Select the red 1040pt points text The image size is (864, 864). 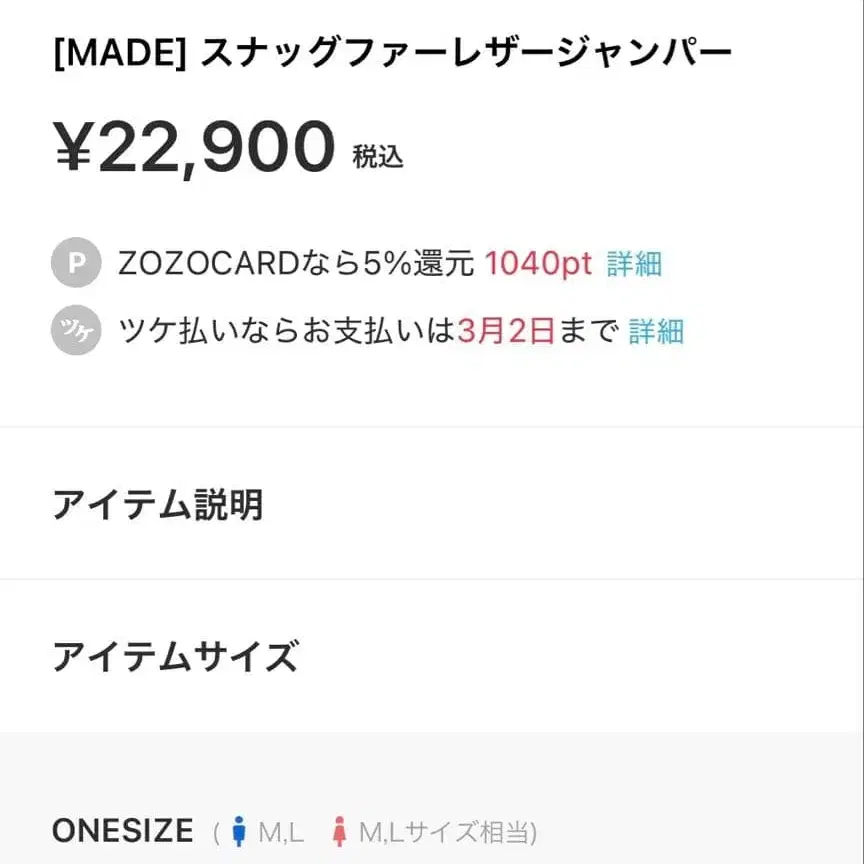539,264
